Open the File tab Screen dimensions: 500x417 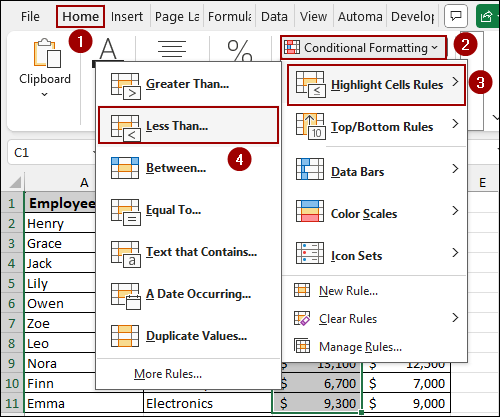click(30, 16)
